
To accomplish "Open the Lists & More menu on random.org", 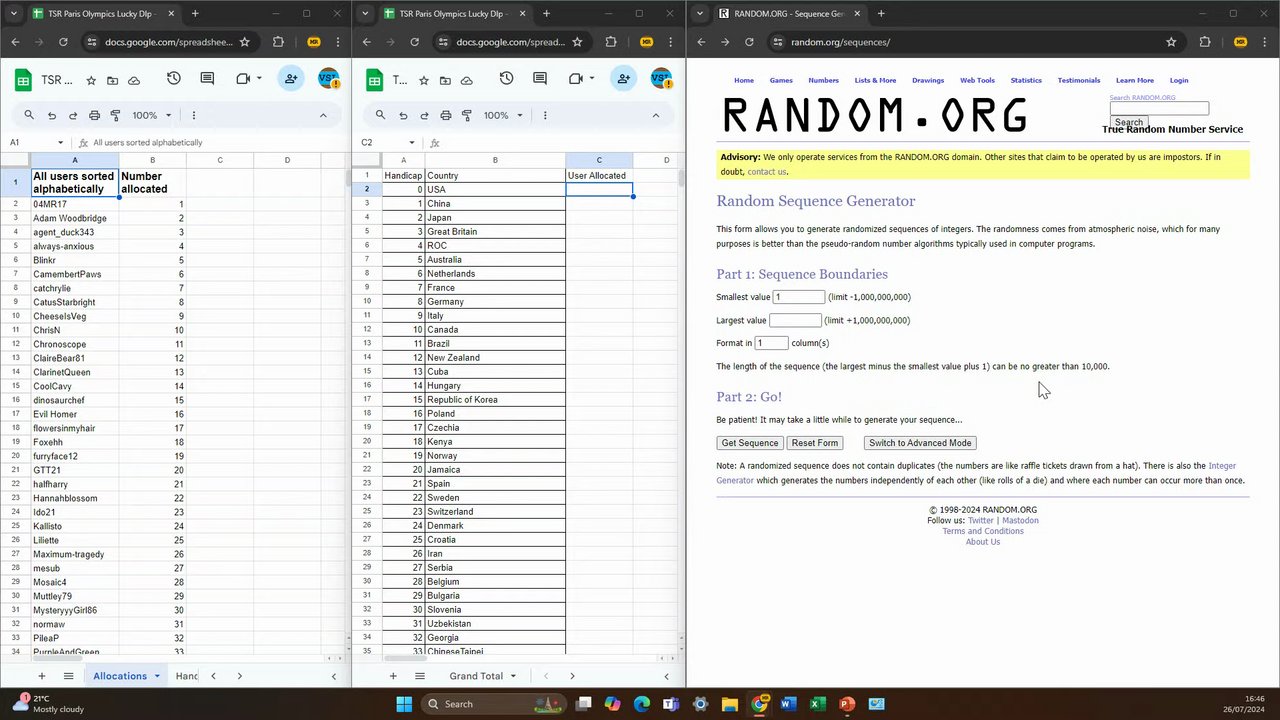I will (875, 80).
